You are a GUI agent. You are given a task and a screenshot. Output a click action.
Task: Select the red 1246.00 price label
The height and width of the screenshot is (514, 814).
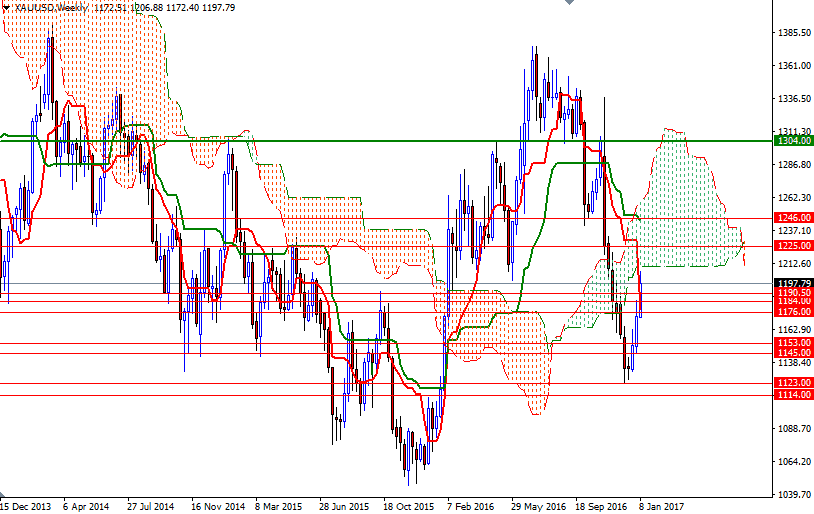tap(794, 217)
